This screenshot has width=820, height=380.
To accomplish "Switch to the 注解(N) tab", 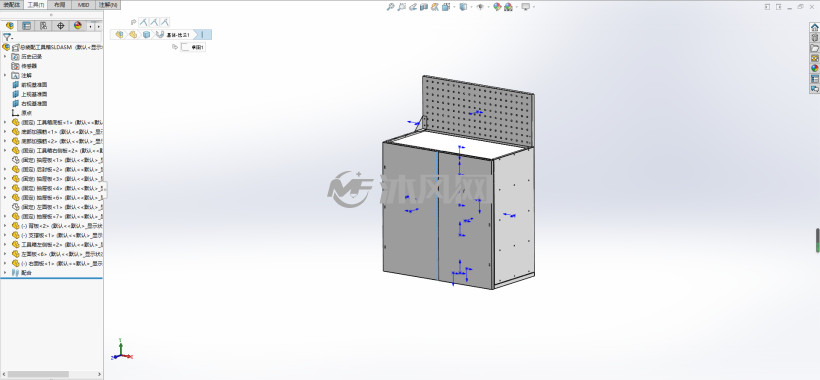I will point(108,4).
